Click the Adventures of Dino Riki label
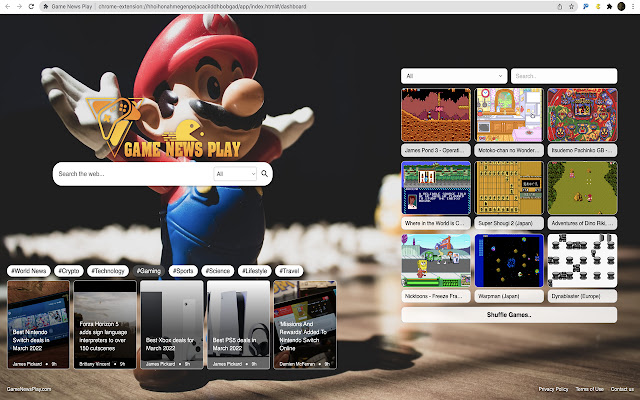Image resolution: width=640 pixels, height=400 pixels. pos(582,223)
